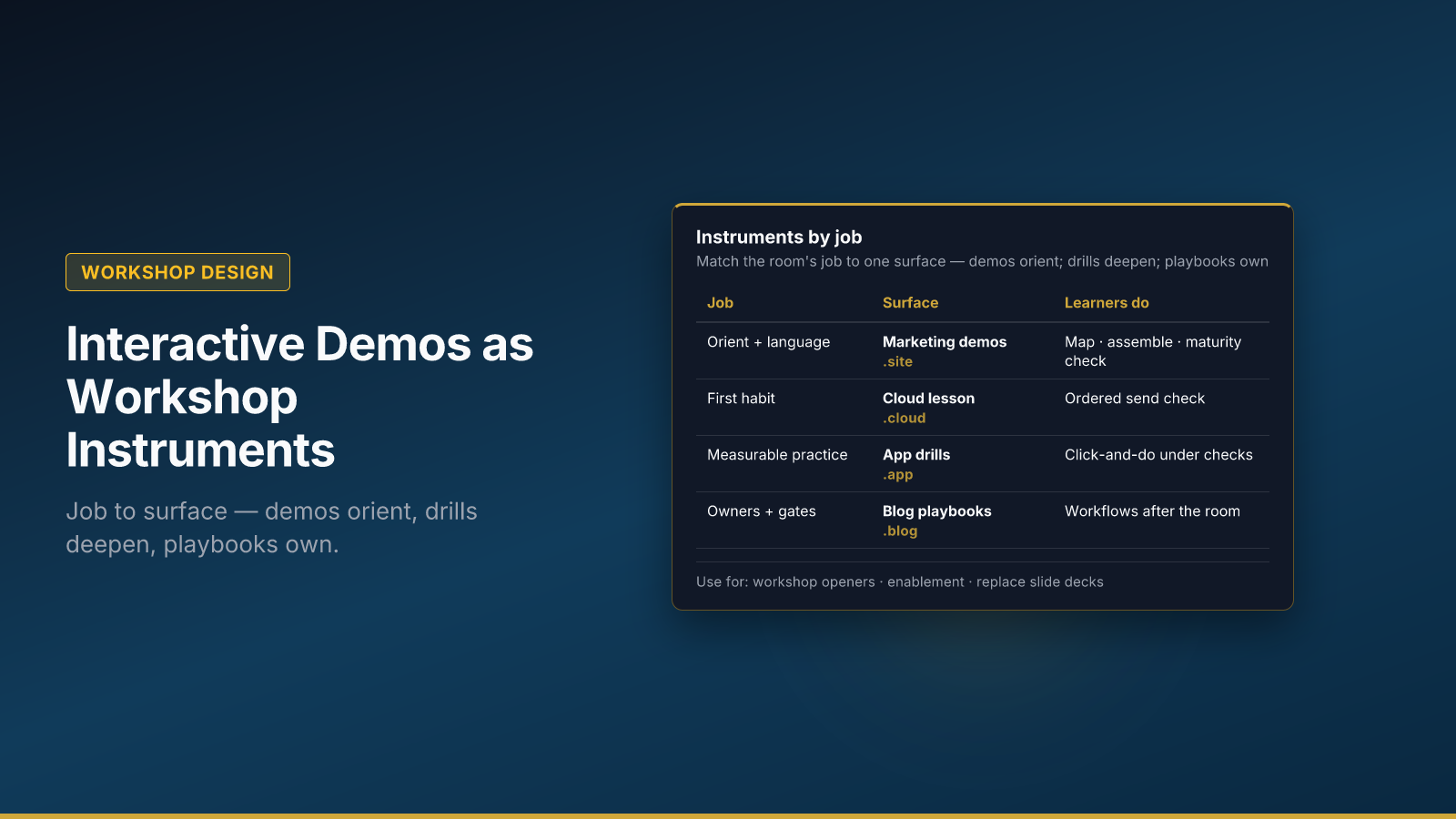This screenshot has height=819, width=1456.
Task: Open the '.blog' link
Action: coord(900,531)
